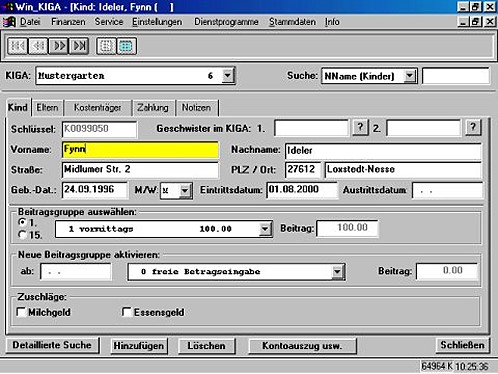This screenshot has width=498, height=374.
Task: Jump to the first record
Action: pos(18,46)
